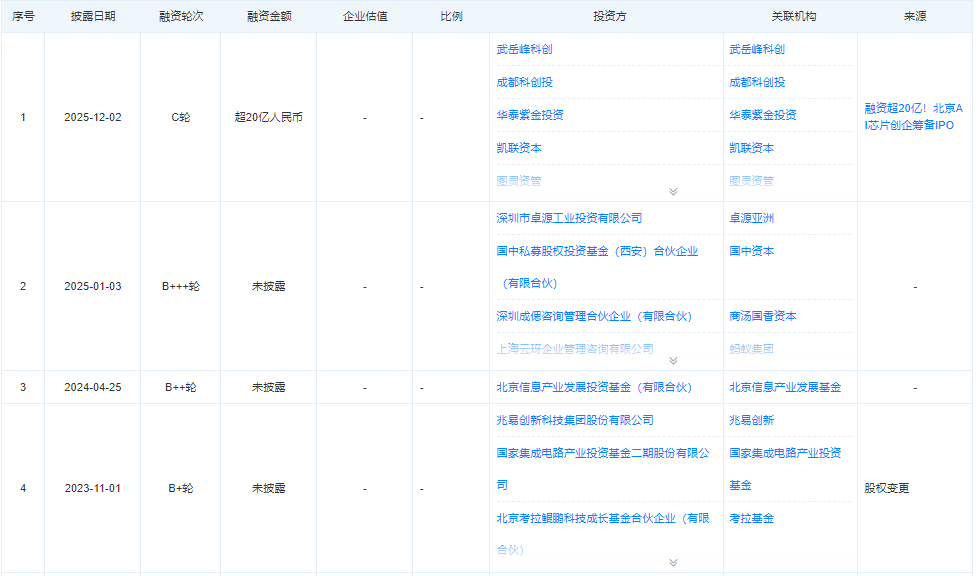Expand investor list for C轮 row

pos(673,192)
